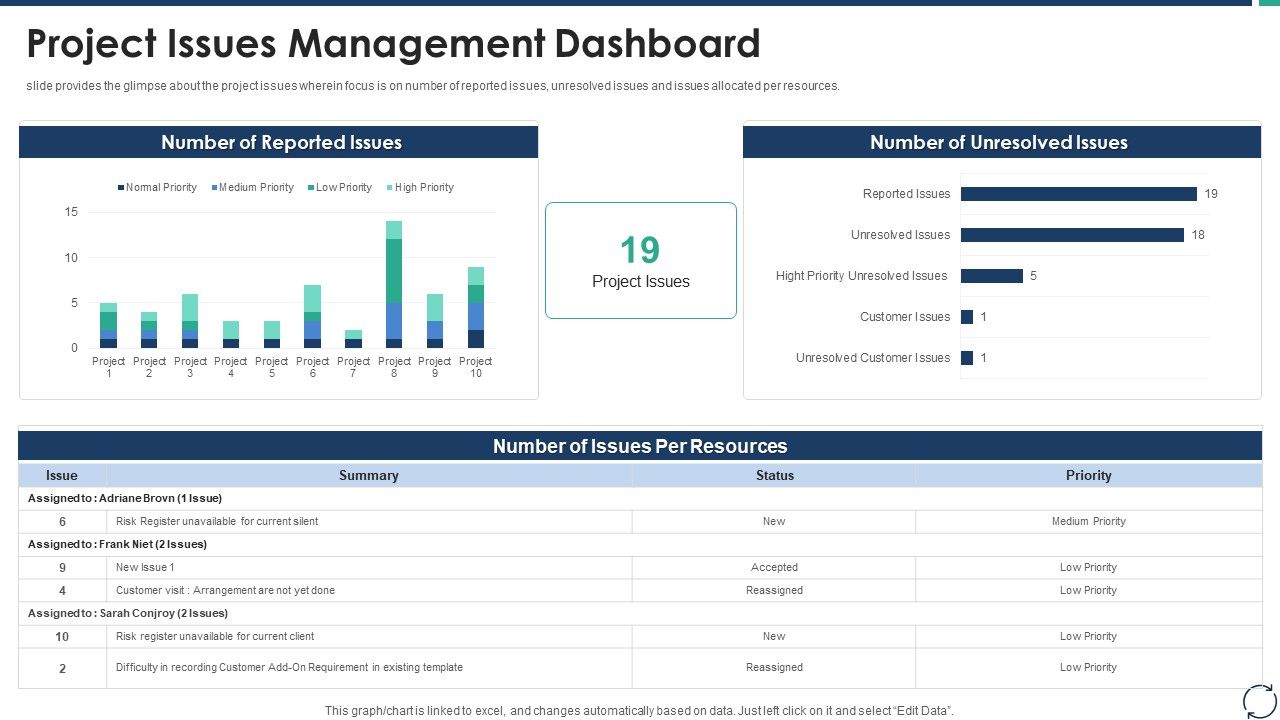Click 'Reassigned' status for issue 4

pos(774,590)
